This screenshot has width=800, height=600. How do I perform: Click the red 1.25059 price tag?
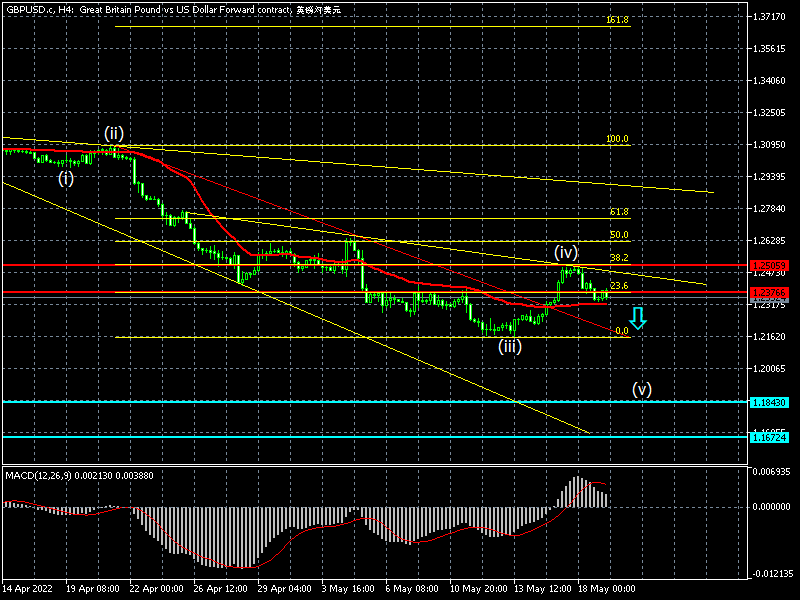[772, 265]
